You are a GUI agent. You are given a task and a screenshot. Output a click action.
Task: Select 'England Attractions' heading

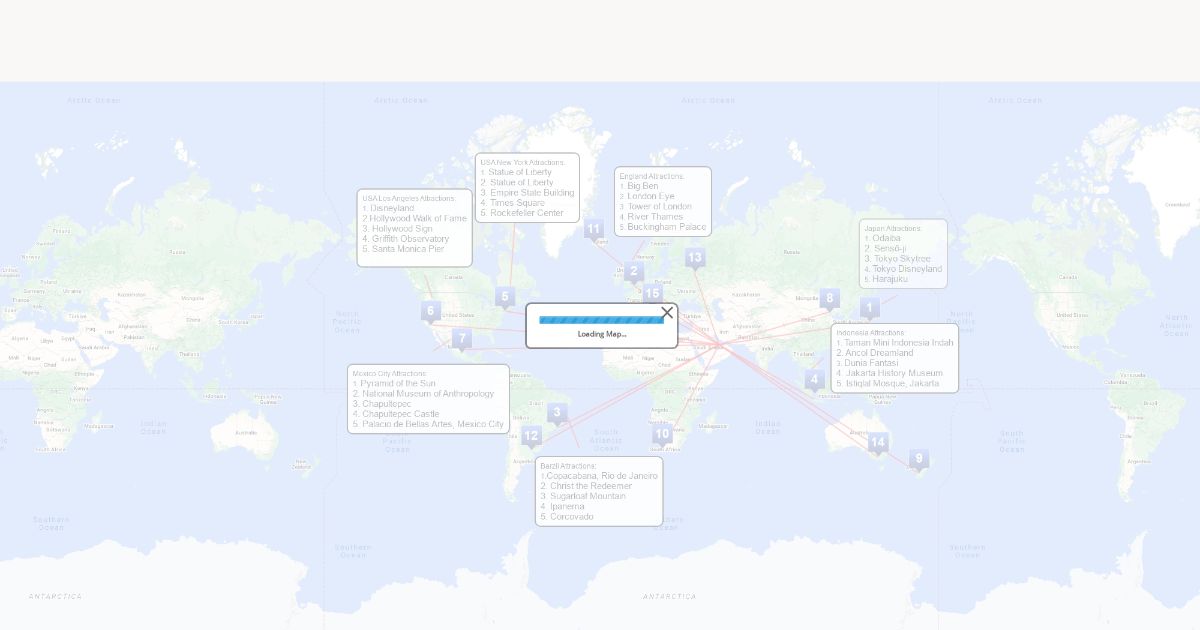point(652,176)
